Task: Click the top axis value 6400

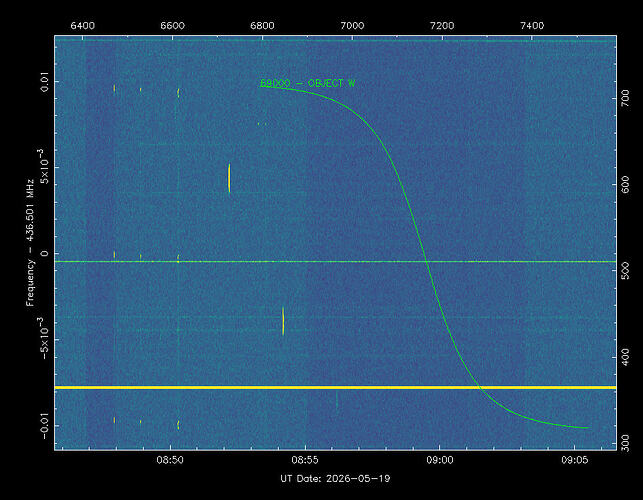Action: (x=82, y=26)
